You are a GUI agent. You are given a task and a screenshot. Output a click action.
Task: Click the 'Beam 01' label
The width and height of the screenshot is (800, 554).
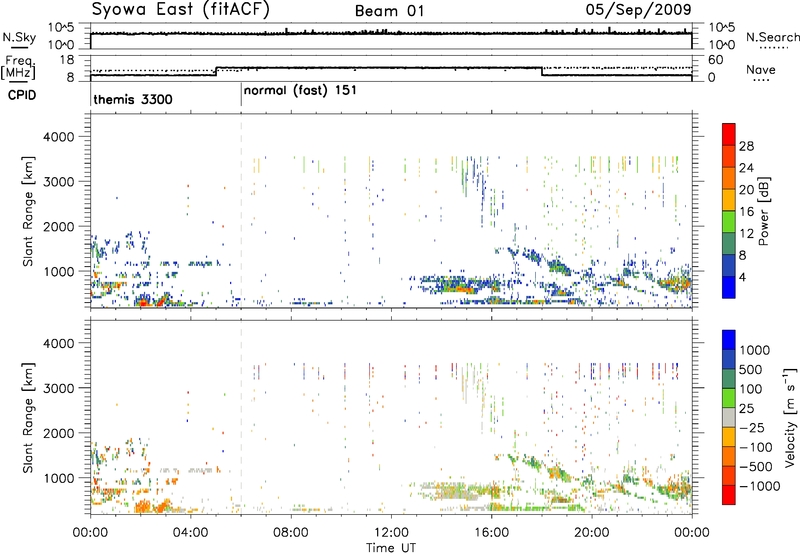click(x=389, y=11)
